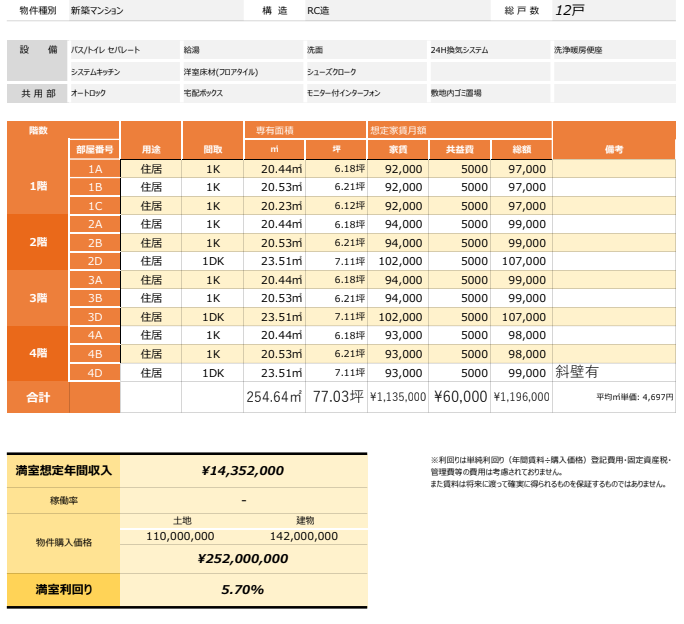Click 1A area value 20.44㎡
The image size is (684, 624).
click(274, 169)
